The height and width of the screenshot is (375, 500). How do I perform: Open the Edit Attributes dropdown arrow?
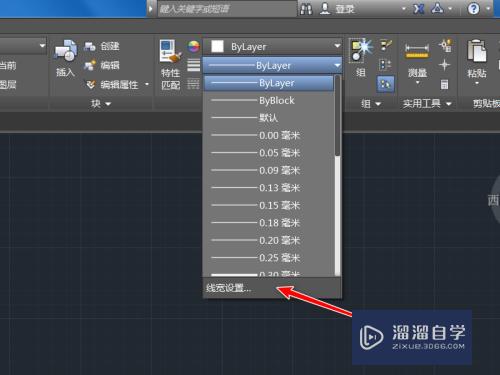point(147,84)
